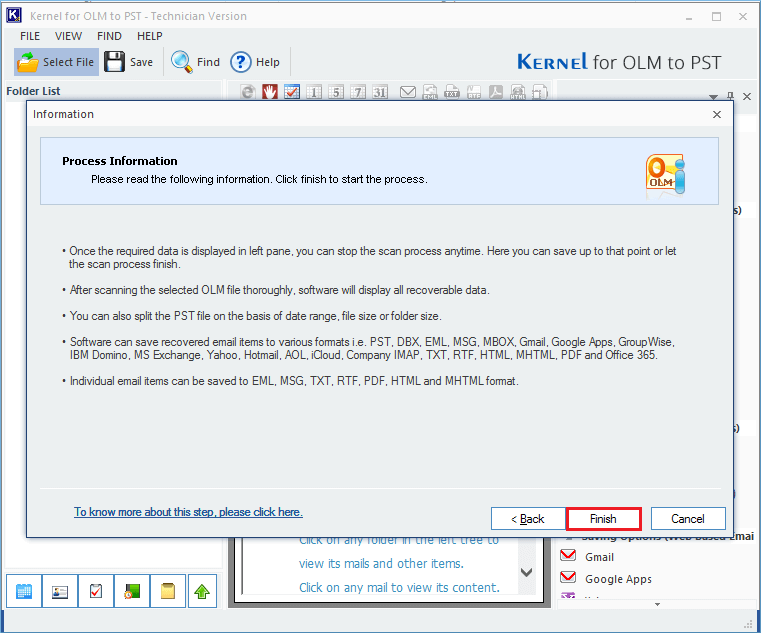The height and width of the screenshot is (633, 761).
Task: Click the 7 day calendar icon
Action: point(358,92)
